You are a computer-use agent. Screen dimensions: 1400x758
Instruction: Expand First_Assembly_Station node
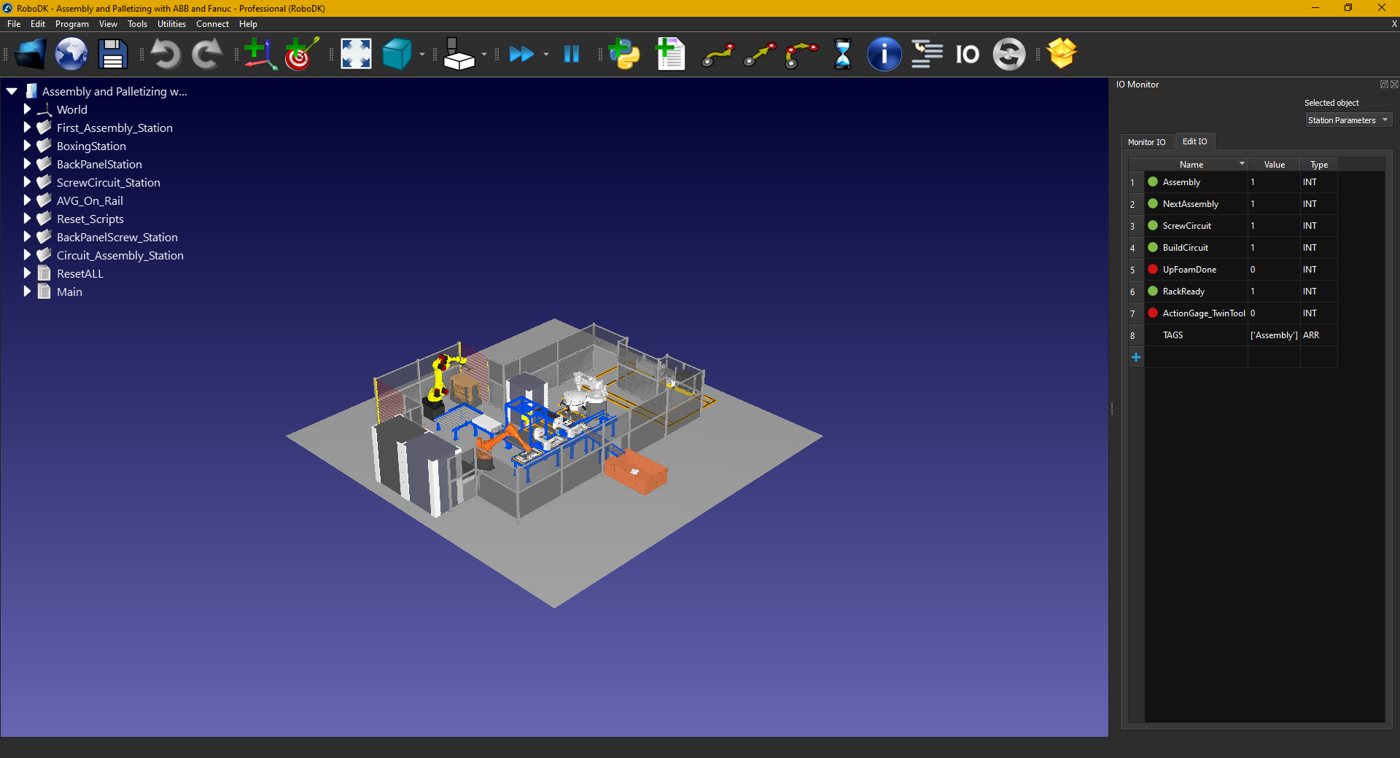pyautogui.click(x=27, y=127)
